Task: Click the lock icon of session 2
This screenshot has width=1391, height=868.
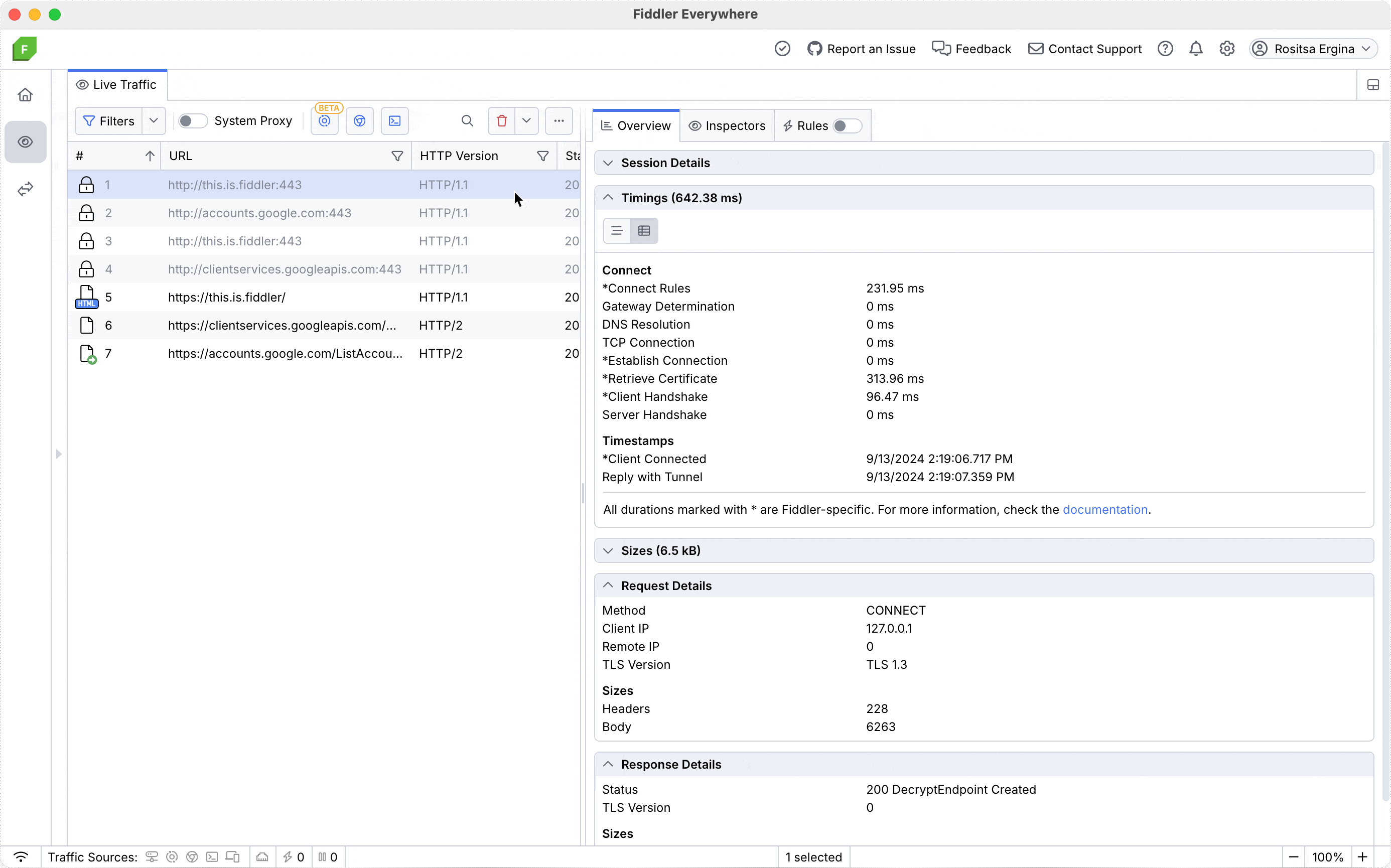Action: (x=86, y=213)
